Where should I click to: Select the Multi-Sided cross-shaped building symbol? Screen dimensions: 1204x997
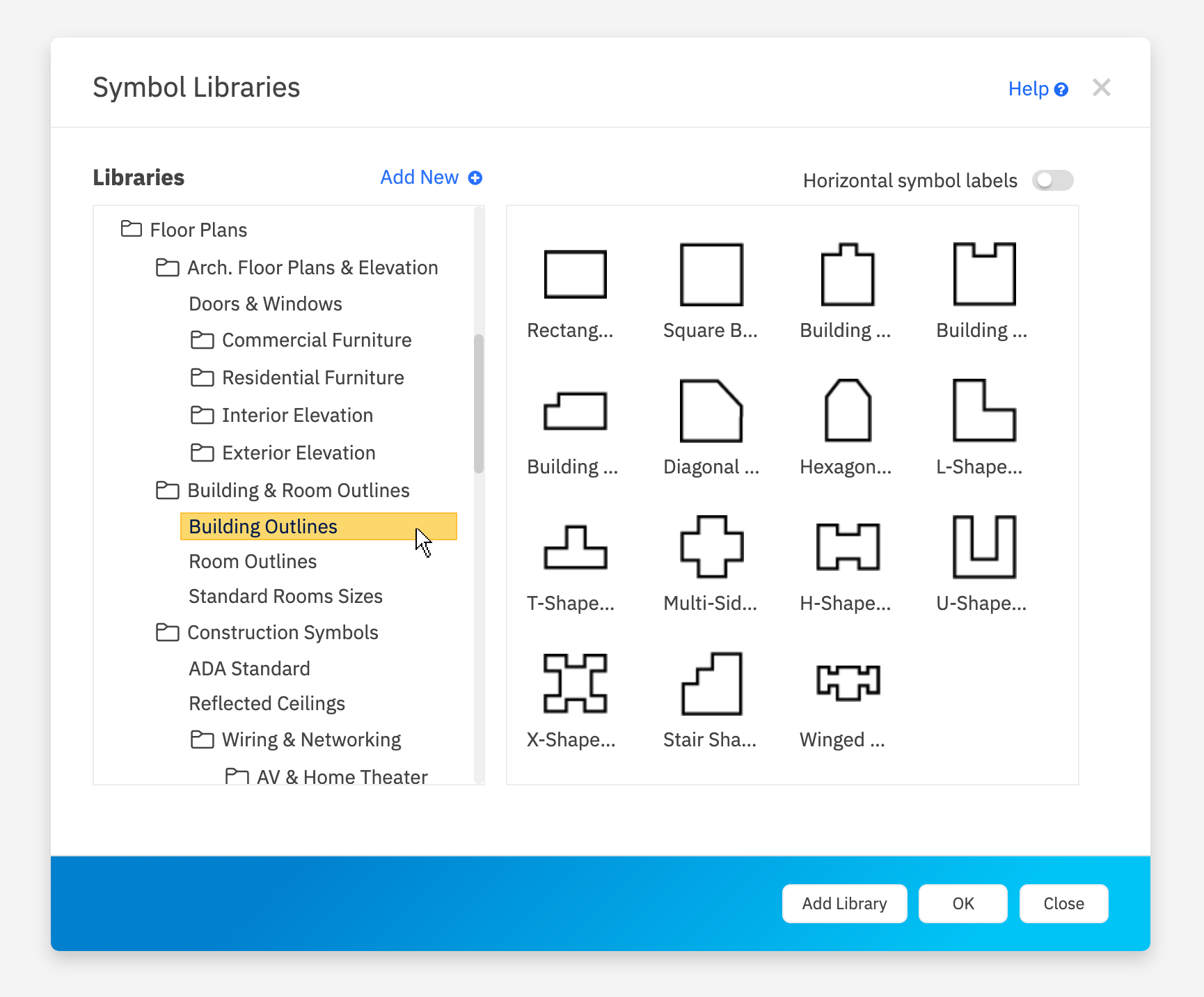(711, 547)
